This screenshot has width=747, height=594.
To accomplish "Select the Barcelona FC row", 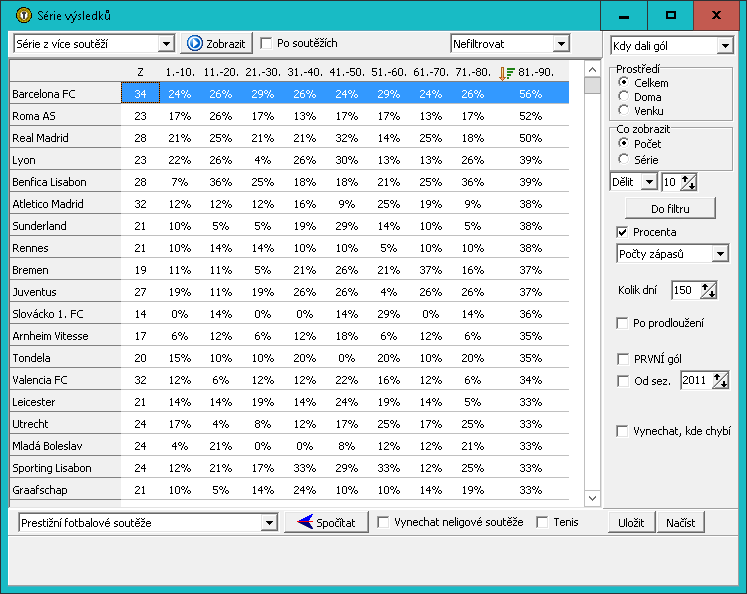I will (289, 93).
